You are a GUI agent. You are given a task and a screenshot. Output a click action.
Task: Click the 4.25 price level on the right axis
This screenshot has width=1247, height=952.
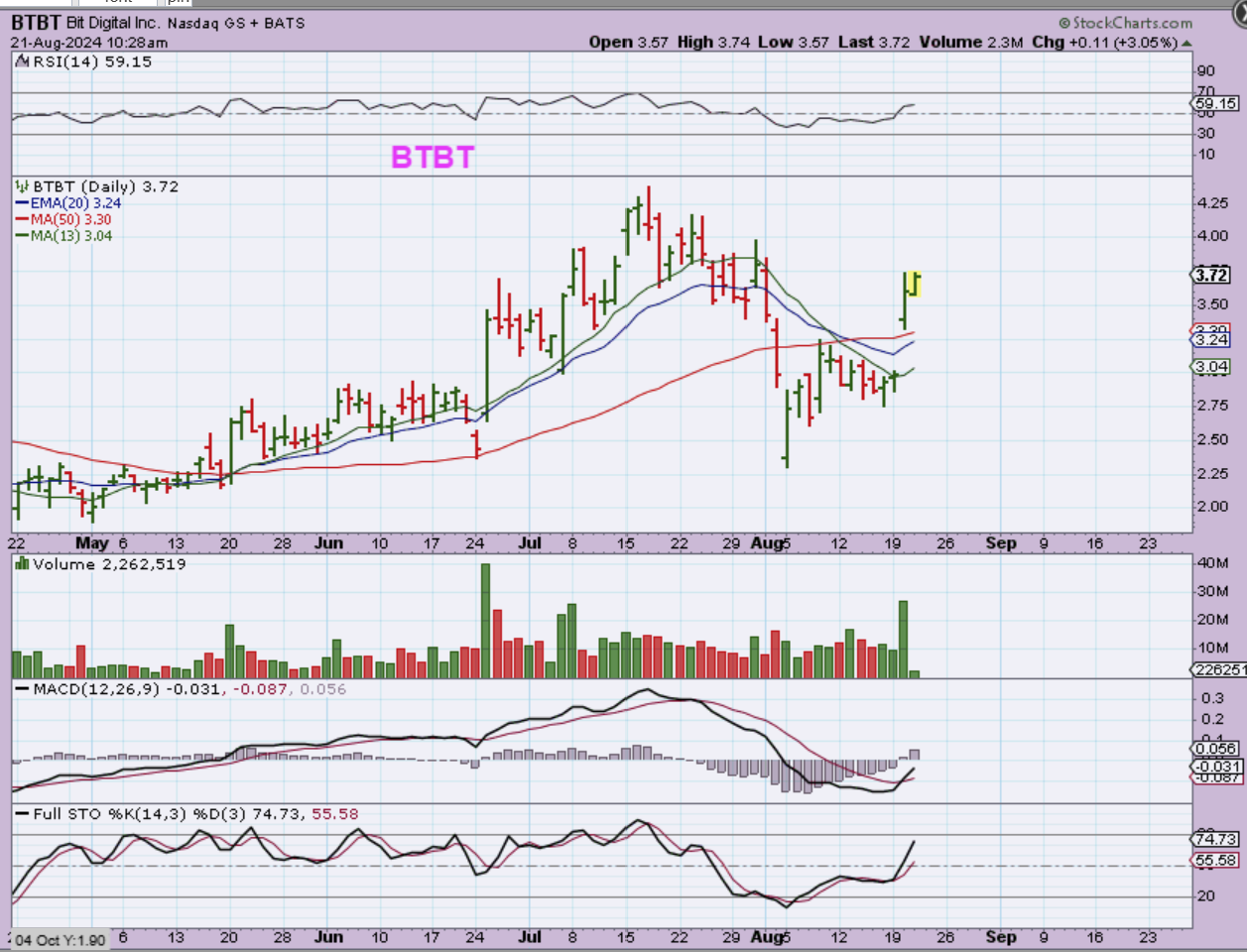[x=1212, y=203]
